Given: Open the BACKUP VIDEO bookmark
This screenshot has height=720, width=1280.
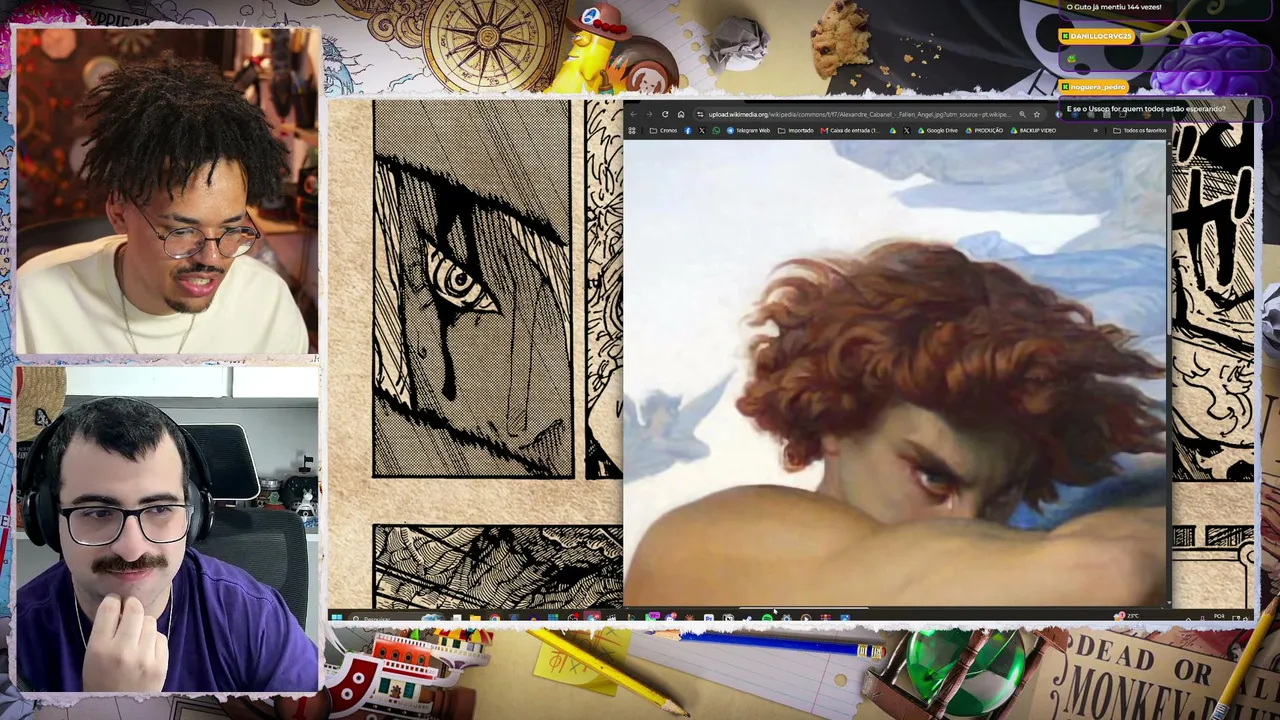Looking at the screenshot, I should (1034, 131).
